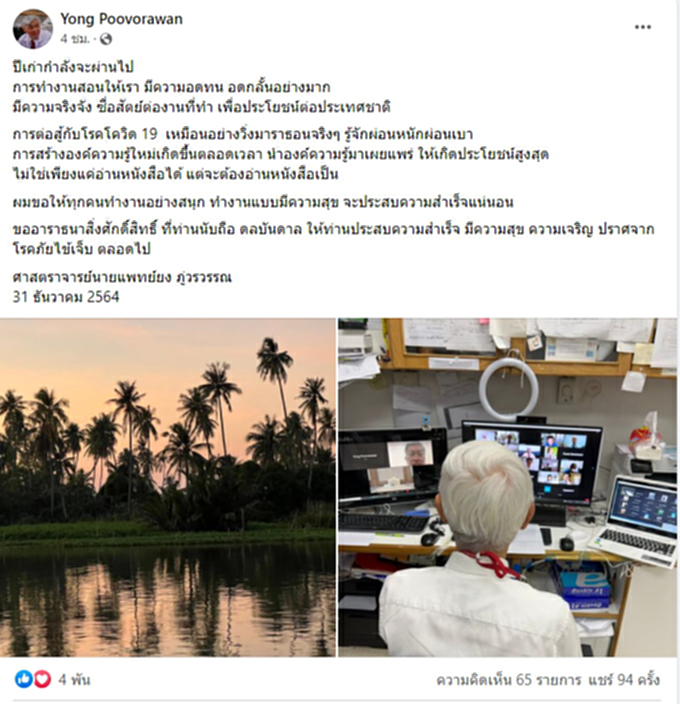Click the blue like reaction icon
The image size is (680, 704).
point(23,679)
